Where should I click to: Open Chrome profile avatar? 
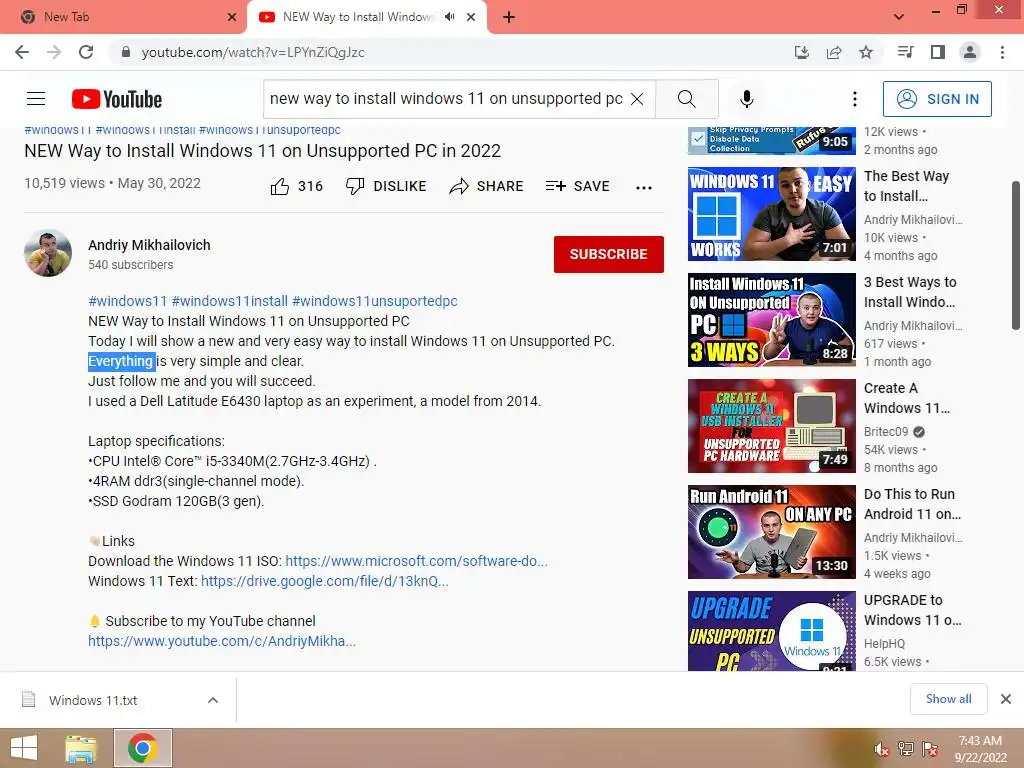click(x=970, y=52)
